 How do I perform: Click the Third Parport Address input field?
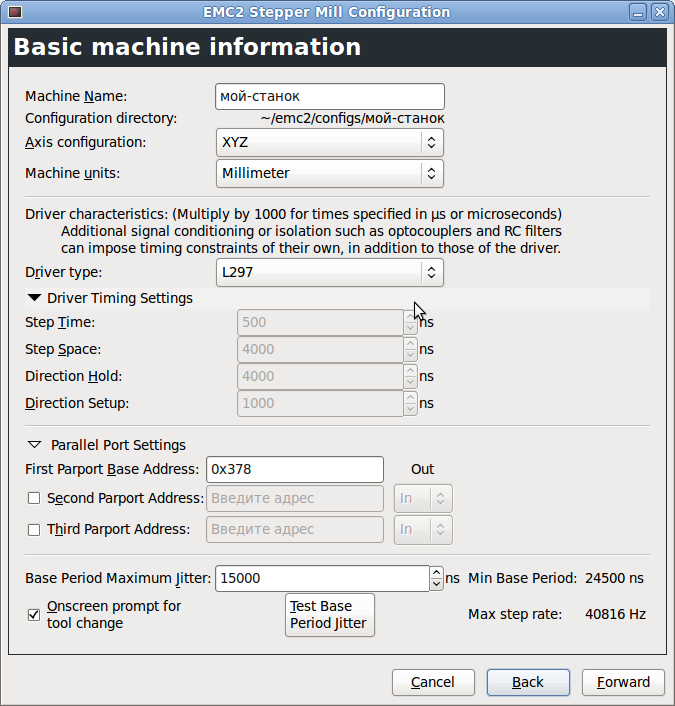click(x=295, y=530)
